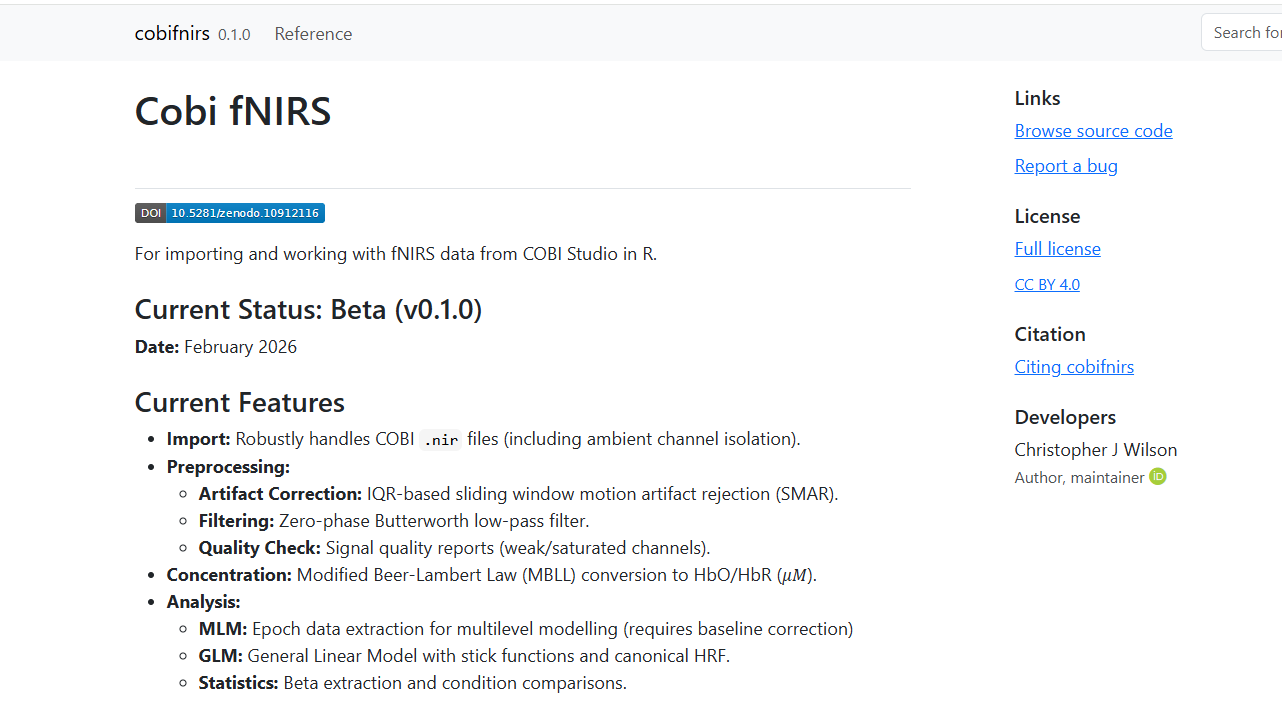Open the Browse source code link
The height and width of the screenshot is (726, 1282).
pos(1093,131)
